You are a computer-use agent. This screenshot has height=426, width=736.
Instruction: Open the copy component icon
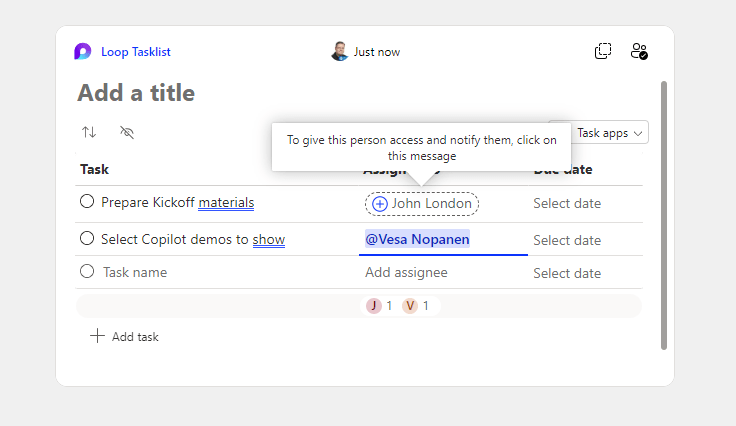click(x=603, y=51)
